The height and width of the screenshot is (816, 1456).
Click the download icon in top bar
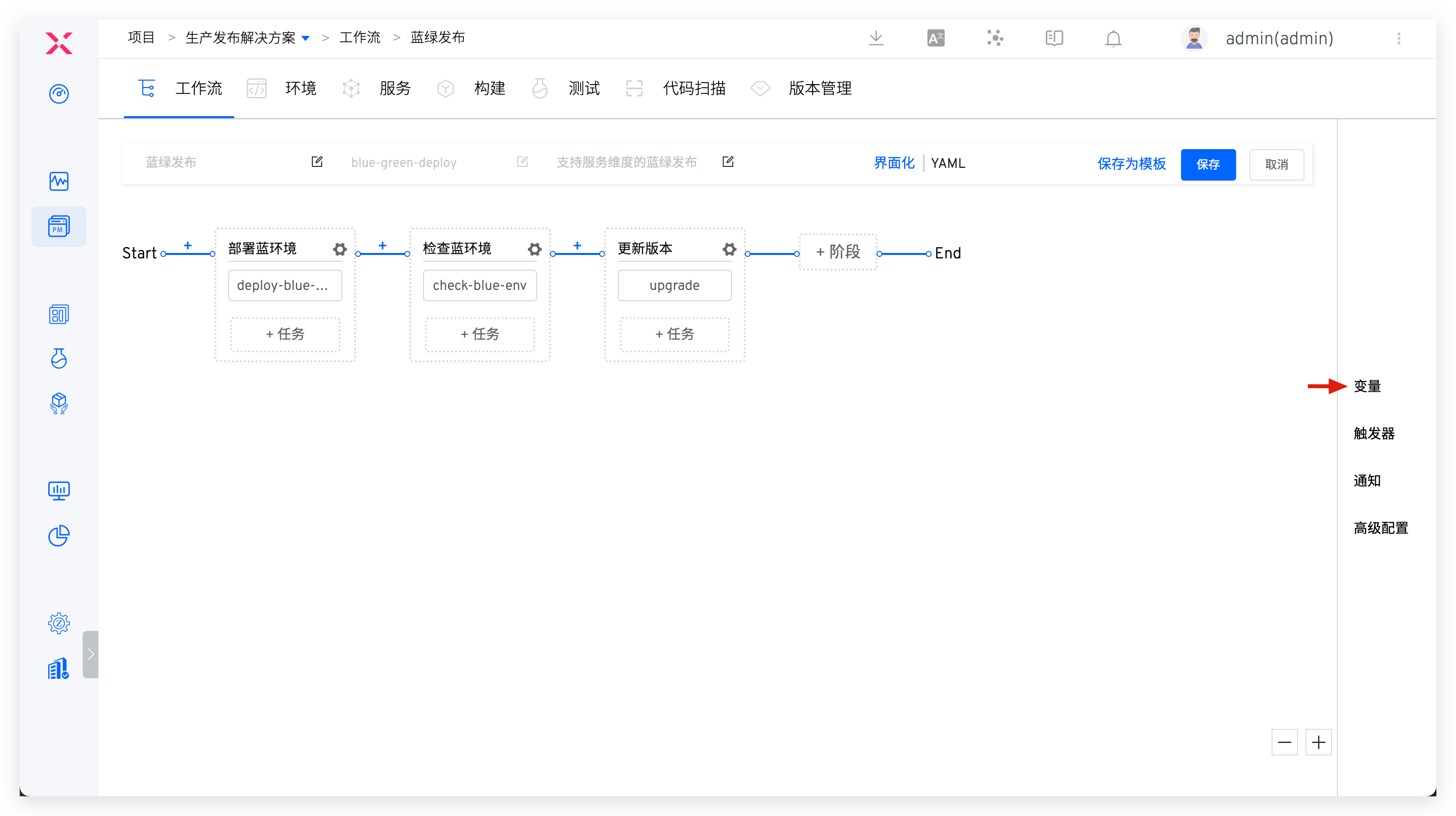point(876,38)
